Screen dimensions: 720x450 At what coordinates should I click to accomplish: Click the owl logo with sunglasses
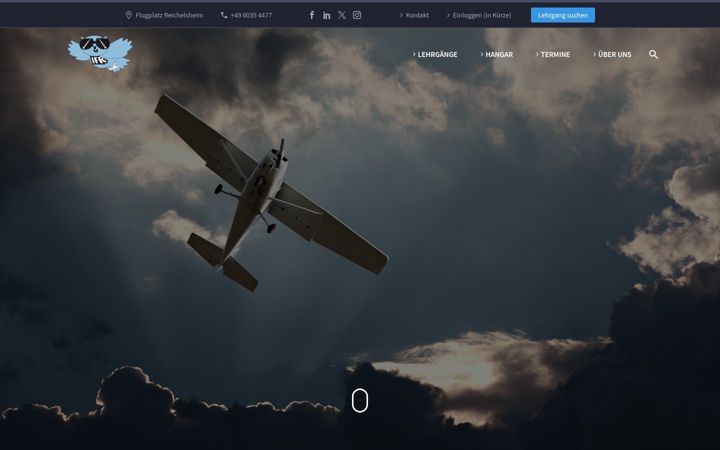(x=100, y=53)
